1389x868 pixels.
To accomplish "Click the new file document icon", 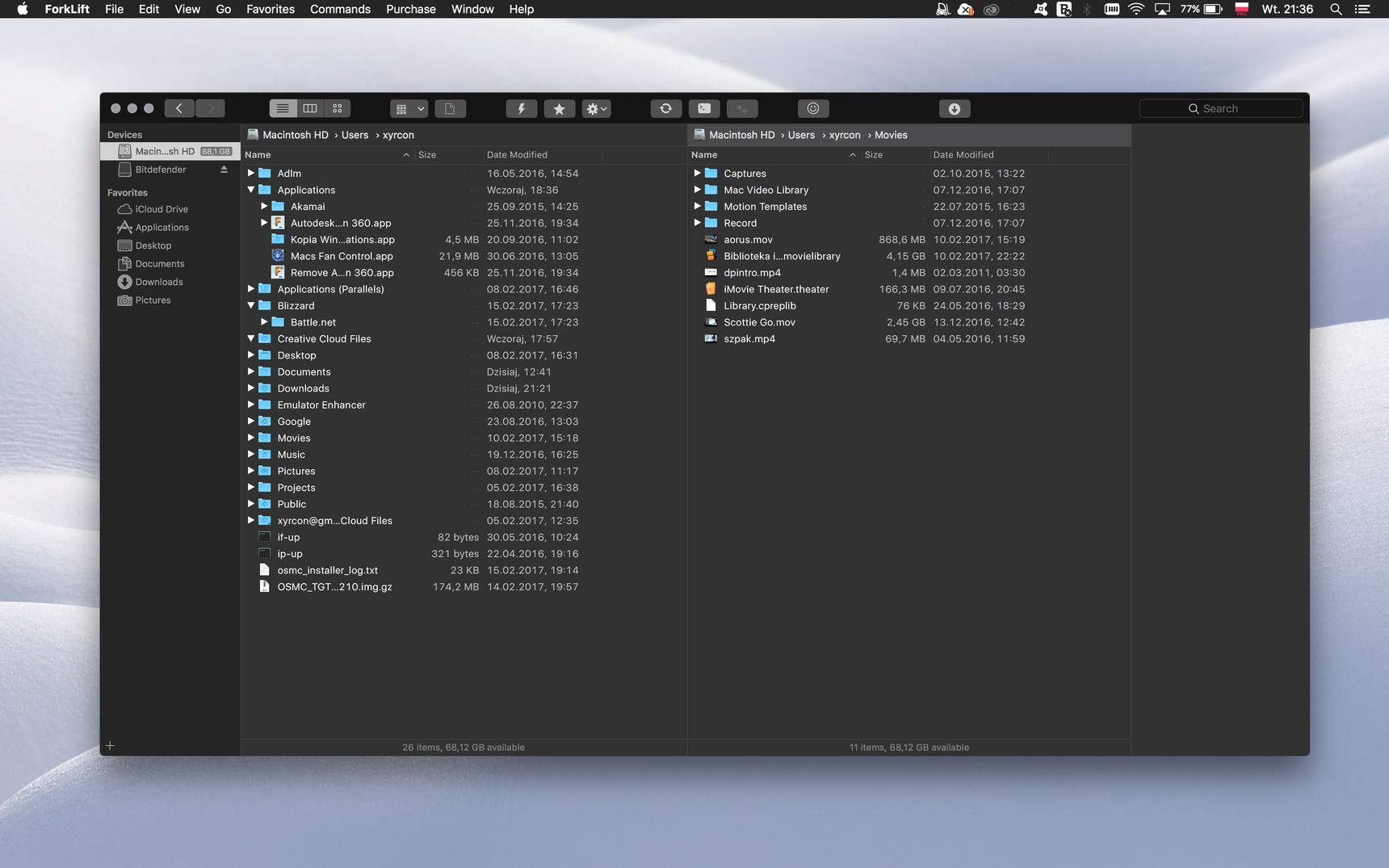I will pyautogui.click(x=451, y=108).
